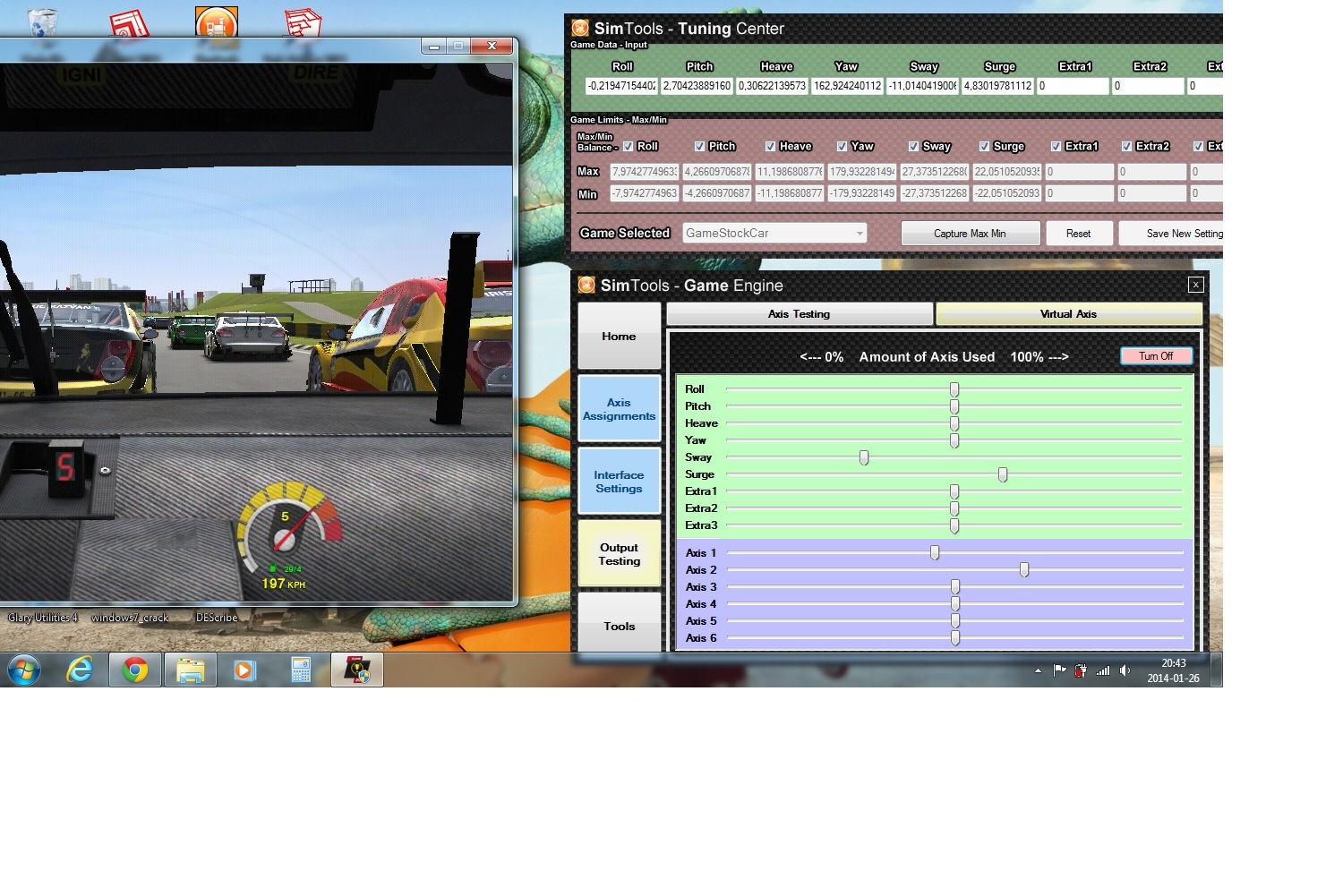
Task: Launch Internet Explorer from the taskbar
Action: tap(81, 670)
